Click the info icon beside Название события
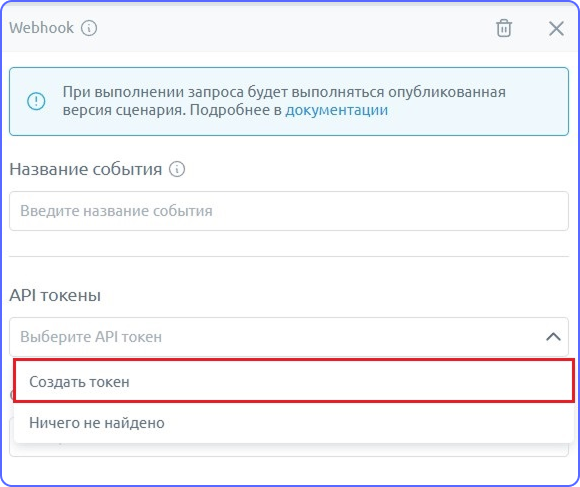This screenshot has height=487, width=580. point(177,169)
